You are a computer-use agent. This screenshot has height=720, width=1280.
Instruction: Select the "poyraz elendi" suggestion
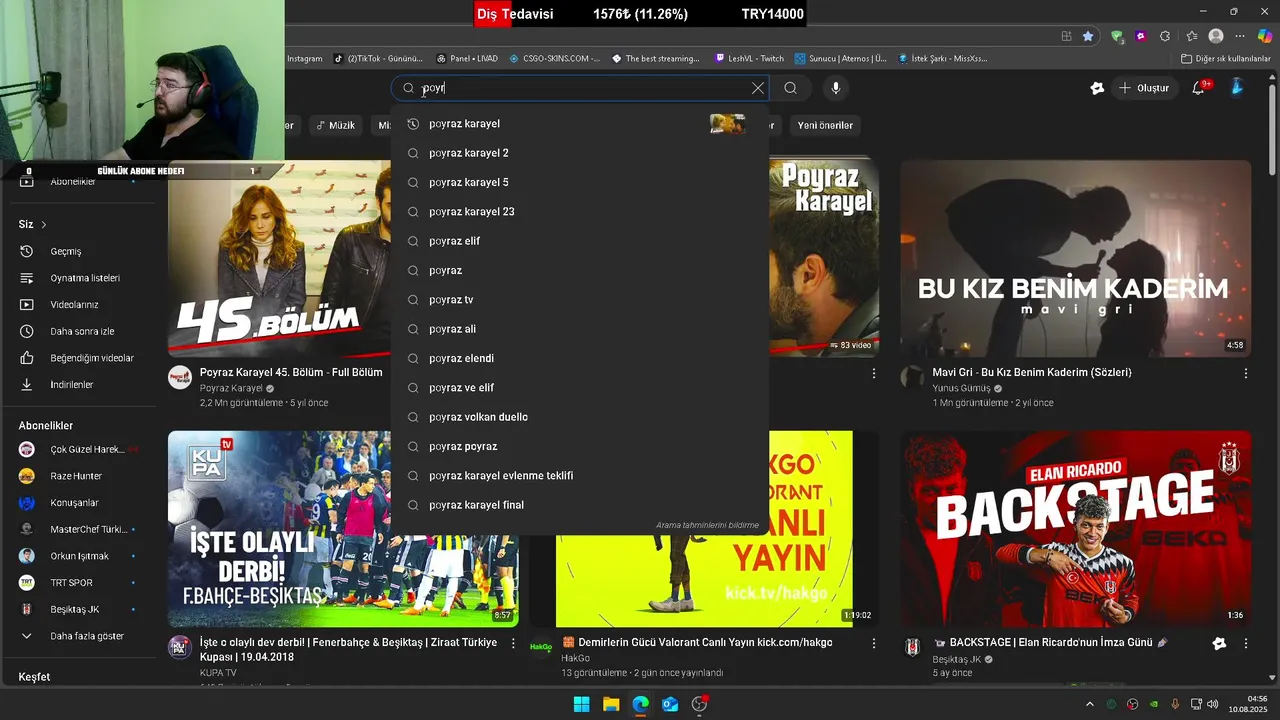pyautogui.click(x=580, y=358)
